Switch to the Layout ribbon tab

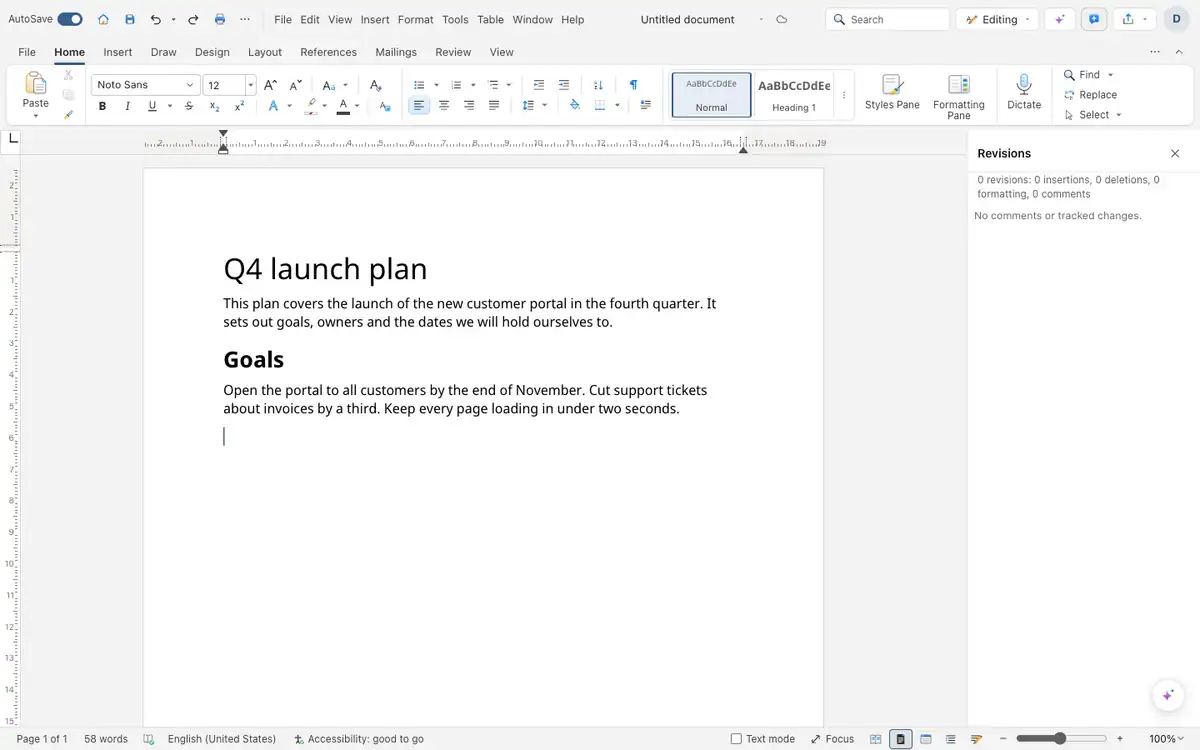pos(265,52)
